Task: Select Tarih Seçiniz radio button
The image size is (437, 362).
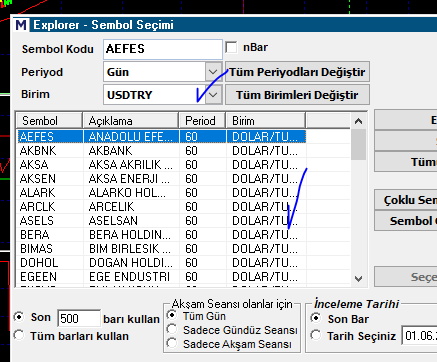Action: (x=316, y=335)
